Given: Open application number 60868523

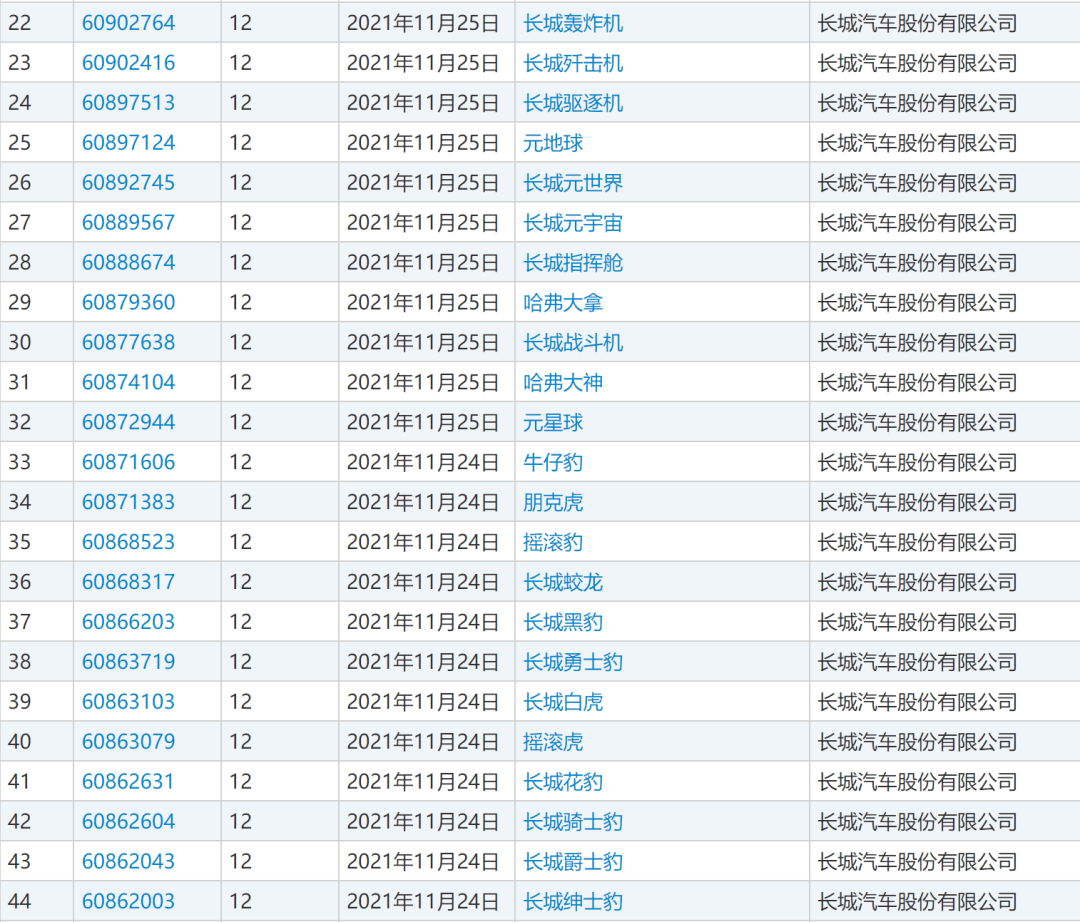Looking at the screenshot, I should (x=128, y=542).
